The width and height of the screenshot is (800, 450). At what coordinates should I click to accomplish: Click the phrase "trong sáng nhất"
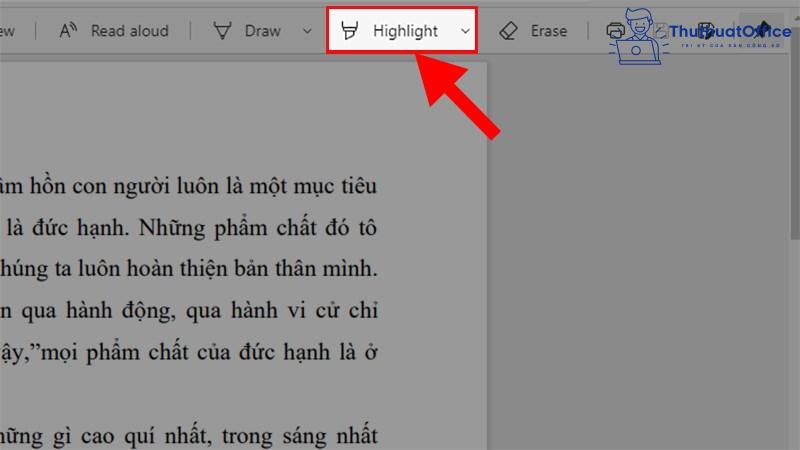point(299,436)
